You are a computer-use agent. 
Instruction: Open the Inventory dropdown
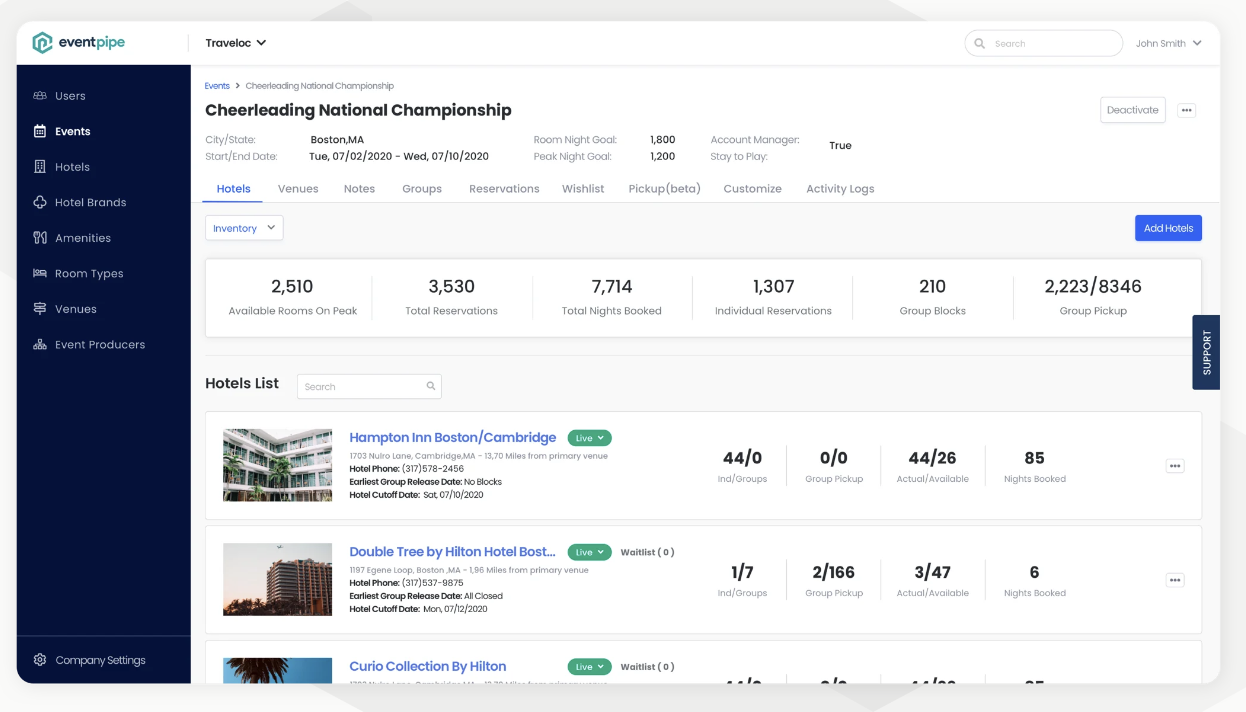coord(244,228)
